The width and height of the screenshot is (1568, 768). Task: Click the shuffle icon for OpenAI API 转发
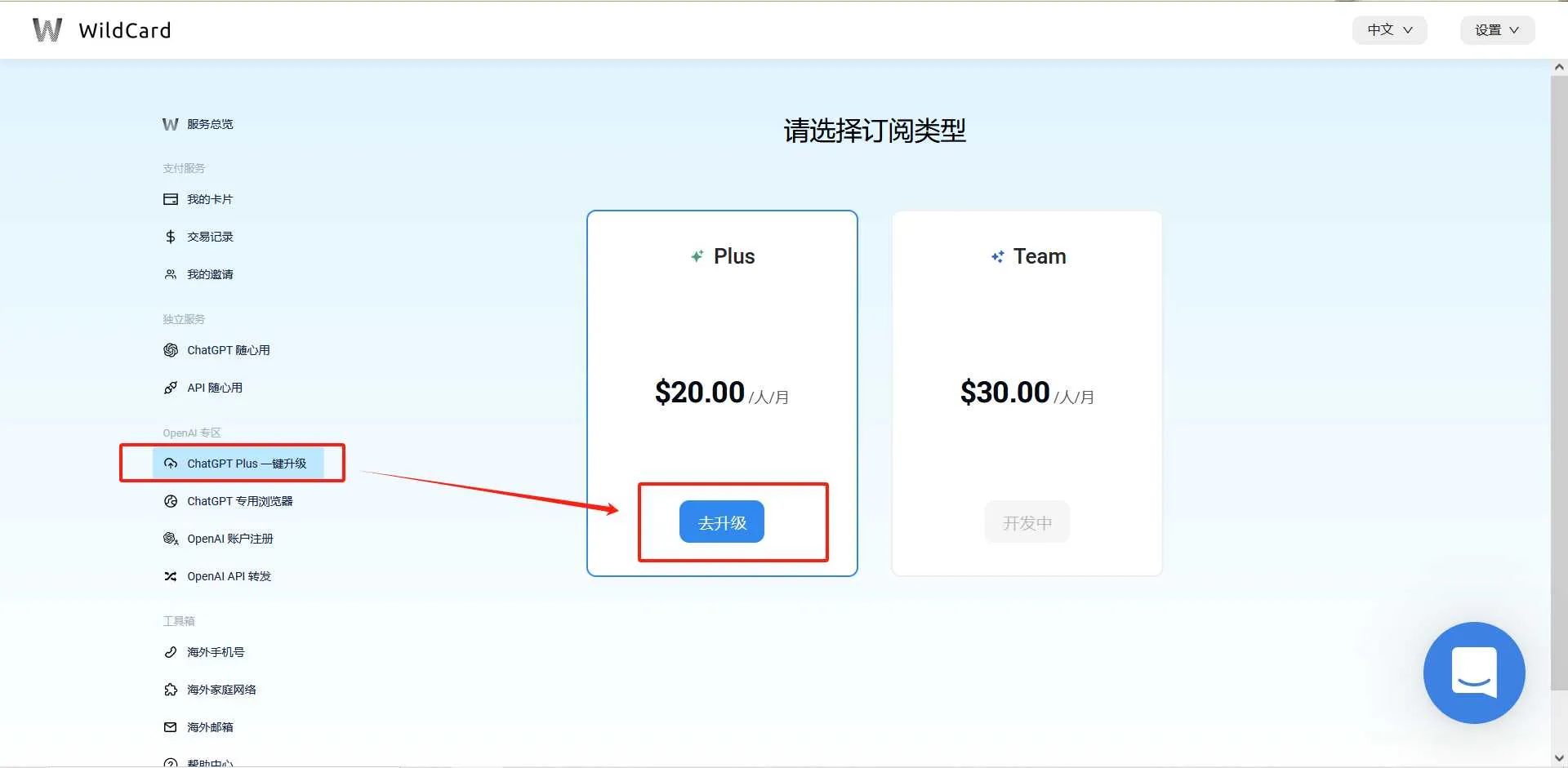(171, 576)
